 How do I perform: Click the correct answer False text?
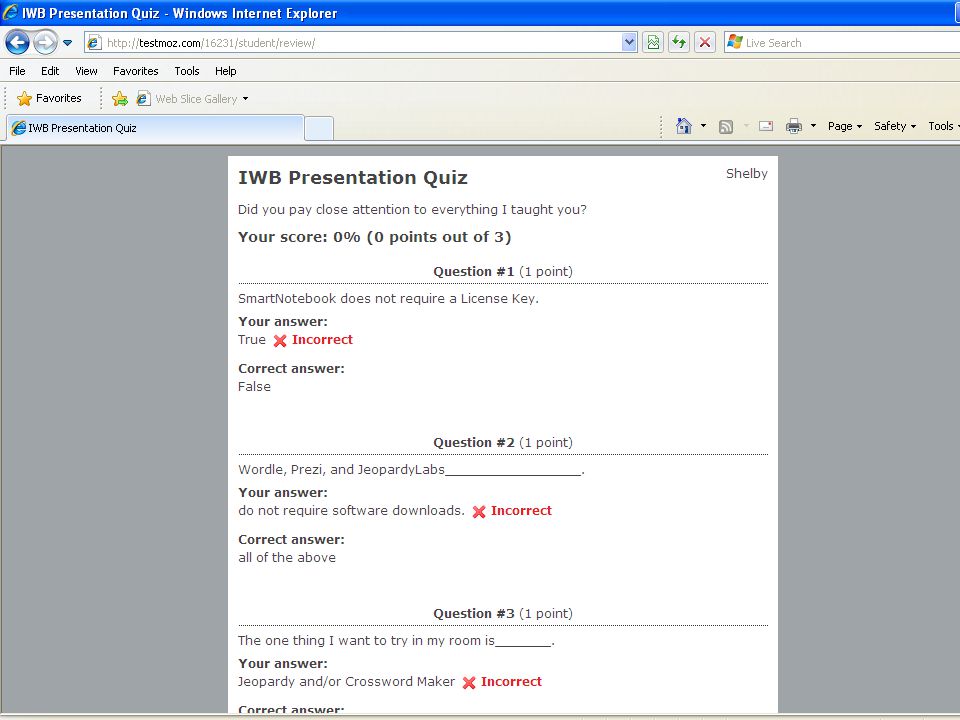(254, 386)
